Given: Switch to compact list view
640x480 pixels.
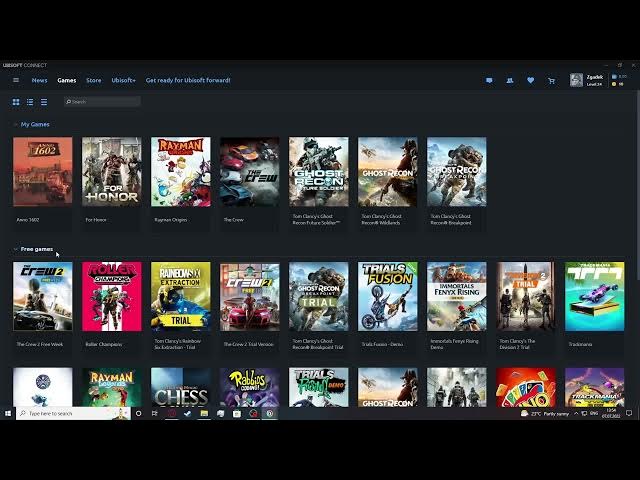Looking at the screenshot, I should coord(43,102).
